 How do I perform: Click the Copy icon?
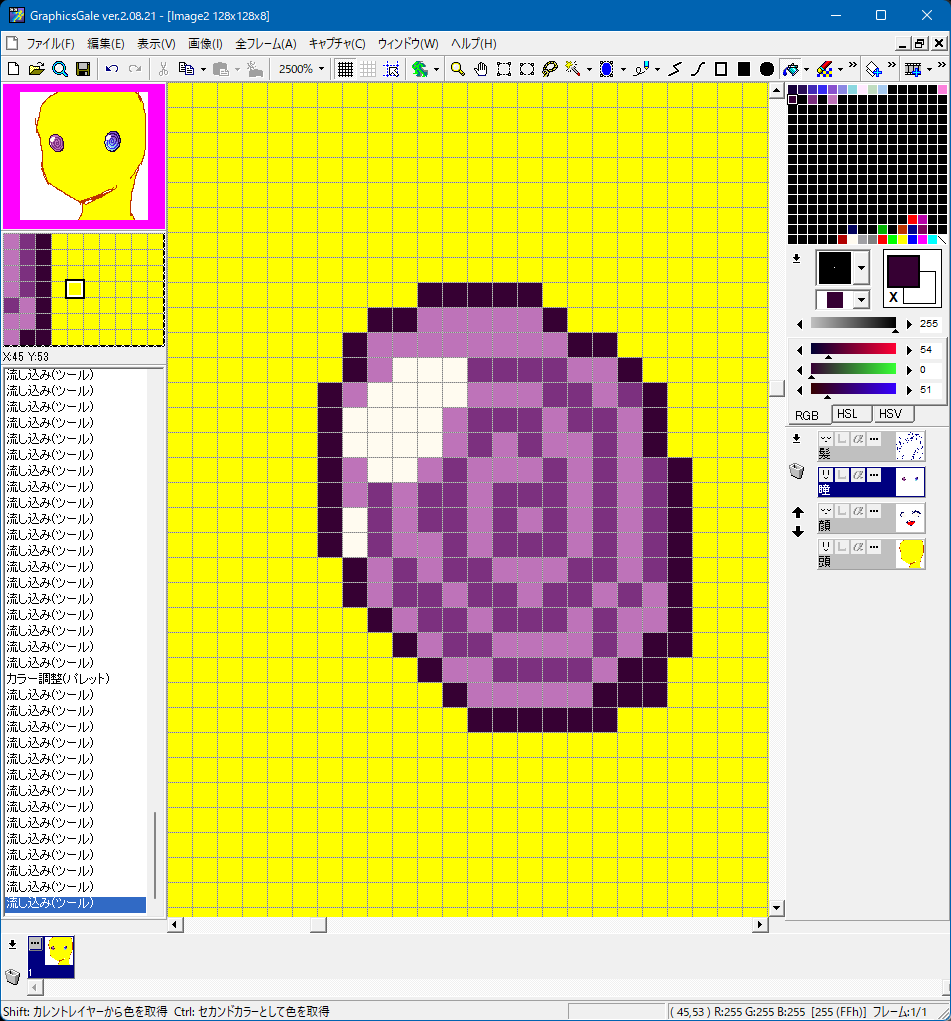[186, 69]
